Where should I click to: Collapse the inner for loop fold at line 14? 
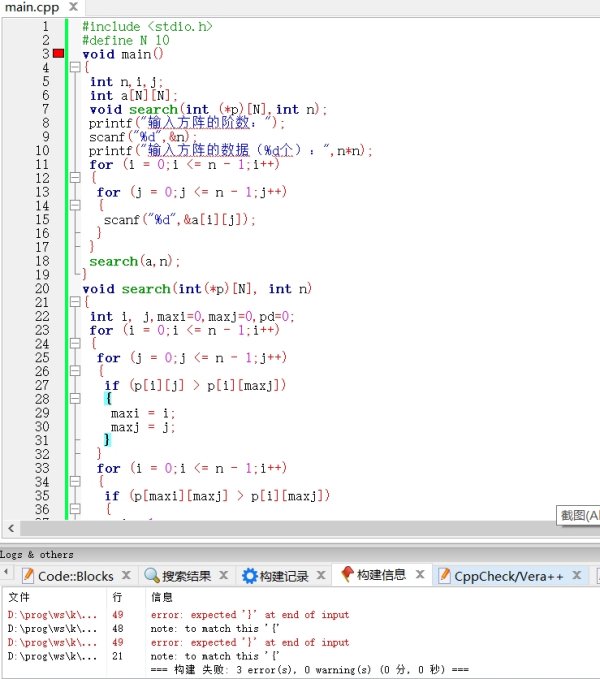[74, 206]
